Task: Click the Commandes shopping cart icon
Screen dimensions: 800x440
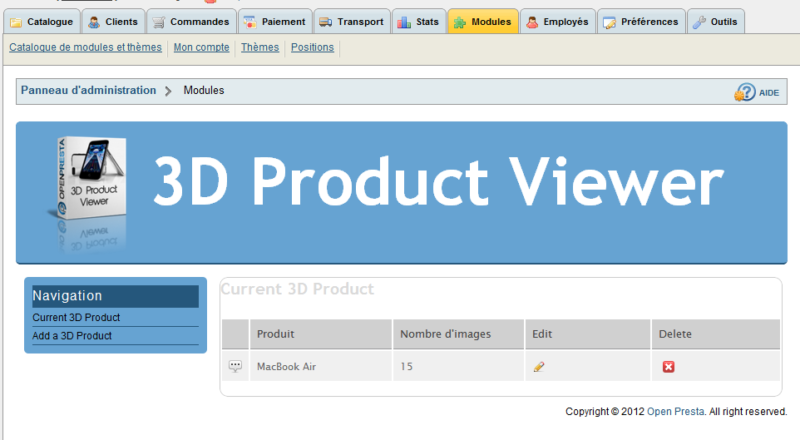Action: click(159, 22)
